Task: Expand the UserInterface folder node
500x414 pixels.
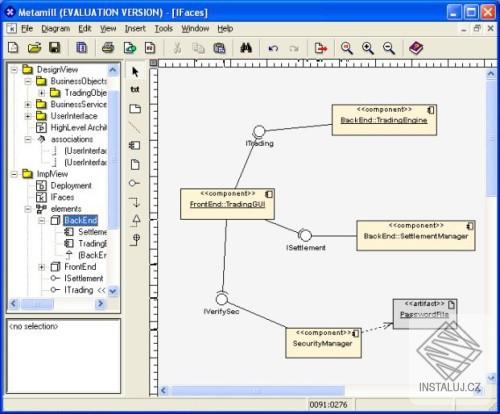Action: 28,116
